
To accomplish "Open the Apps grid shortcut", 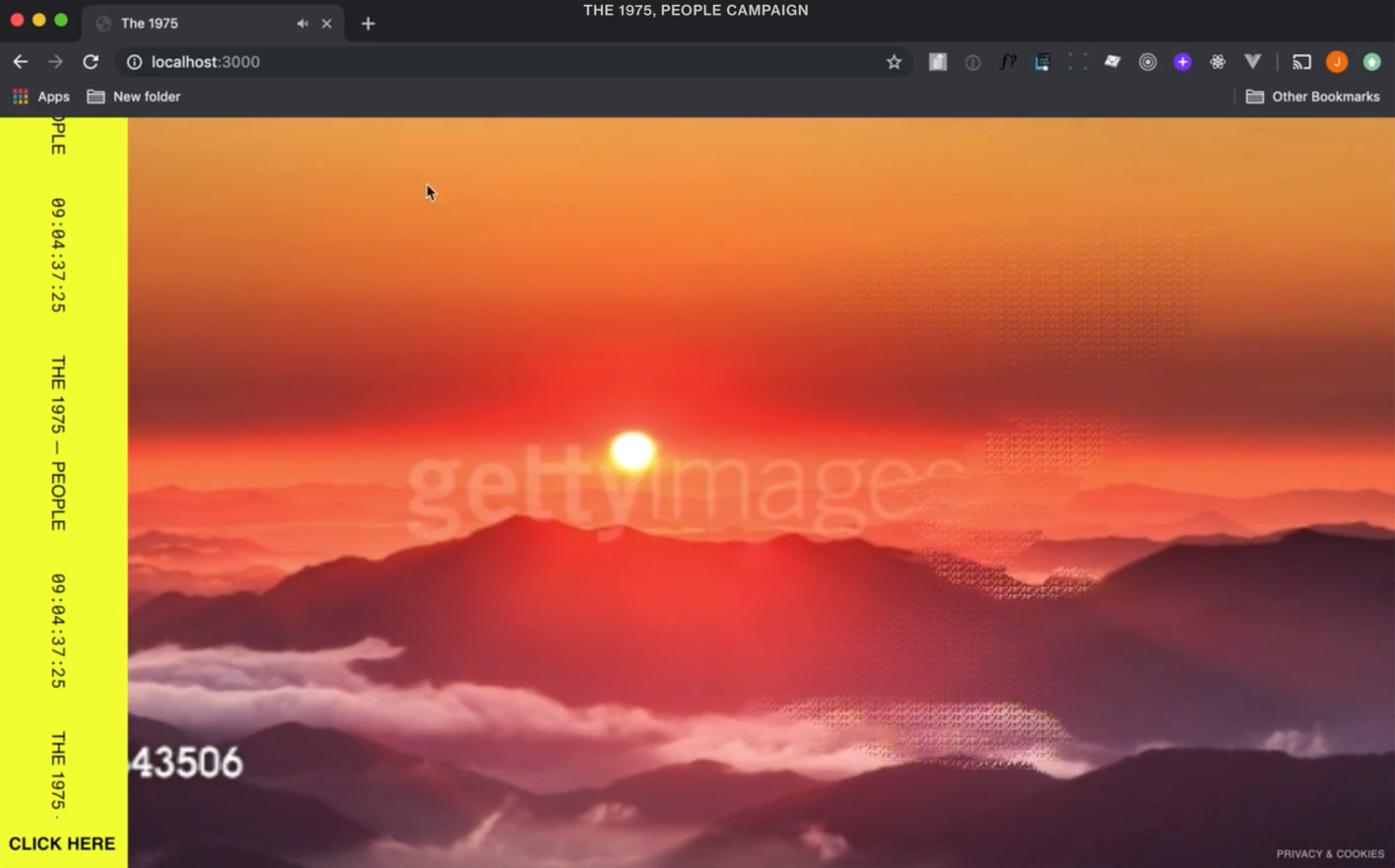I will tap(40, 97).
